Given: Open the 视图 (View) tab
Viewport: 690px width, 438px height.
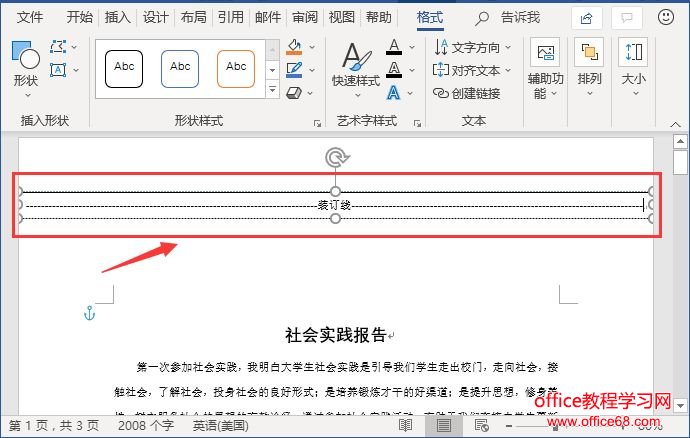Looking at the screenshot, I should [341, 18].
